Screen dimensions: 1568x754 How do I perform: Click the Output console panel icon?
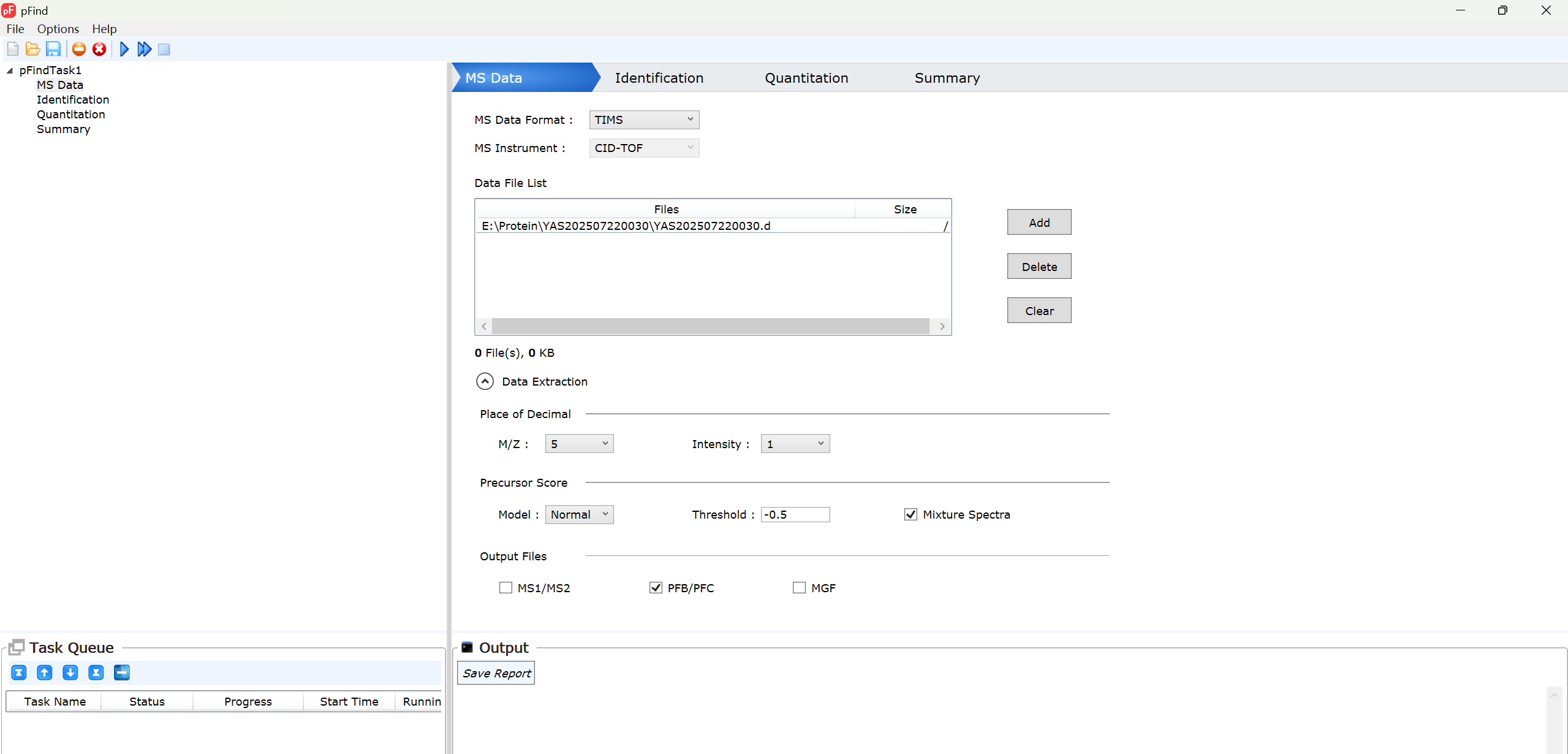467,647
